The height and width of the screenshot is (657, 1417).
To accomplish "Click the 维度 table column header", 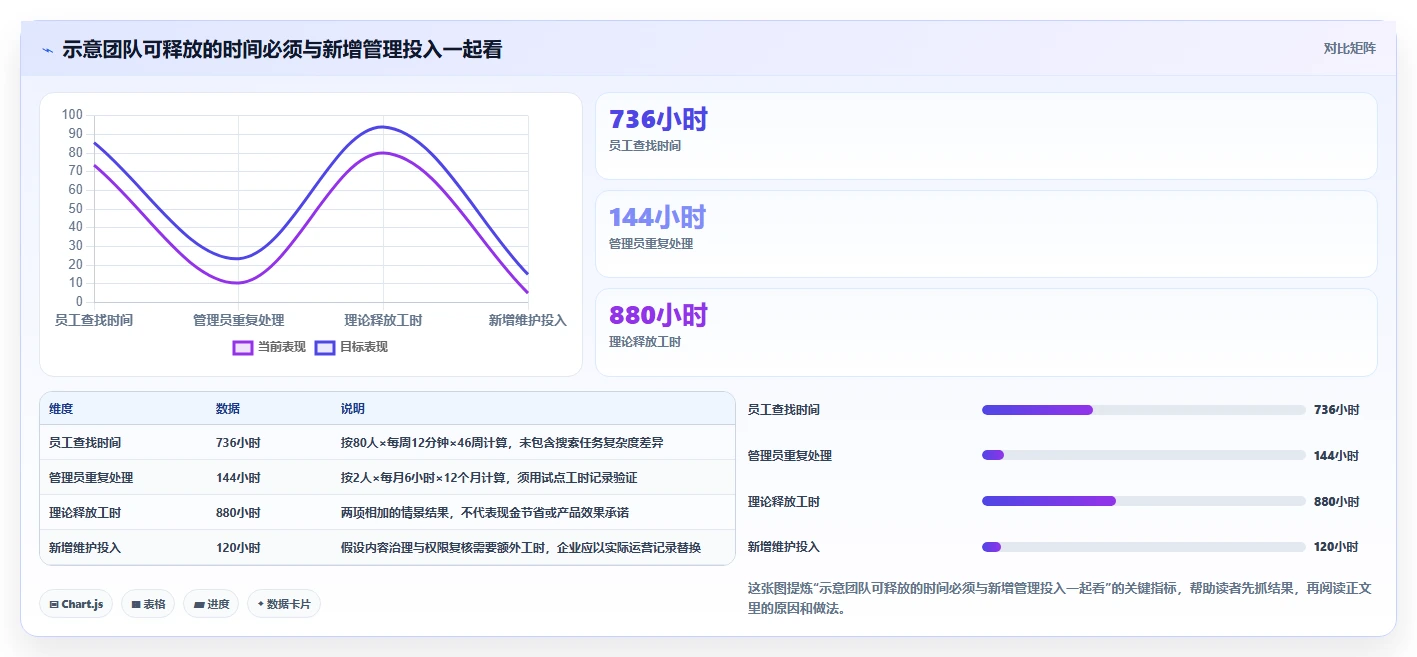I will tap(61, 409).
